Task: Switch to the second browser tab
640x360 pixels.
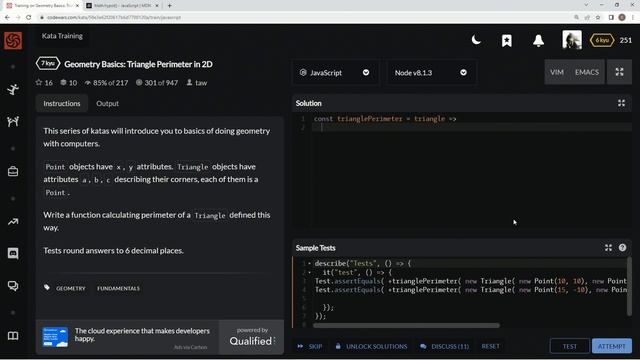Action: click(122, 6)
